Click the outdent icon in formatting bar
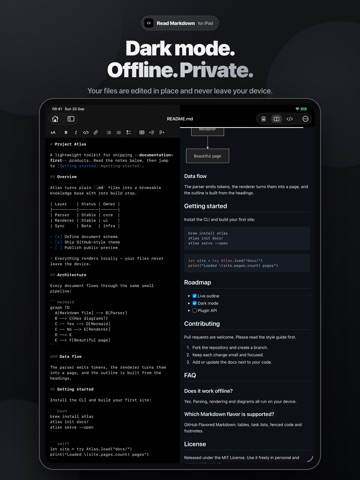Image resolution: width=360 pixels, height=480 pixels. 151,133
